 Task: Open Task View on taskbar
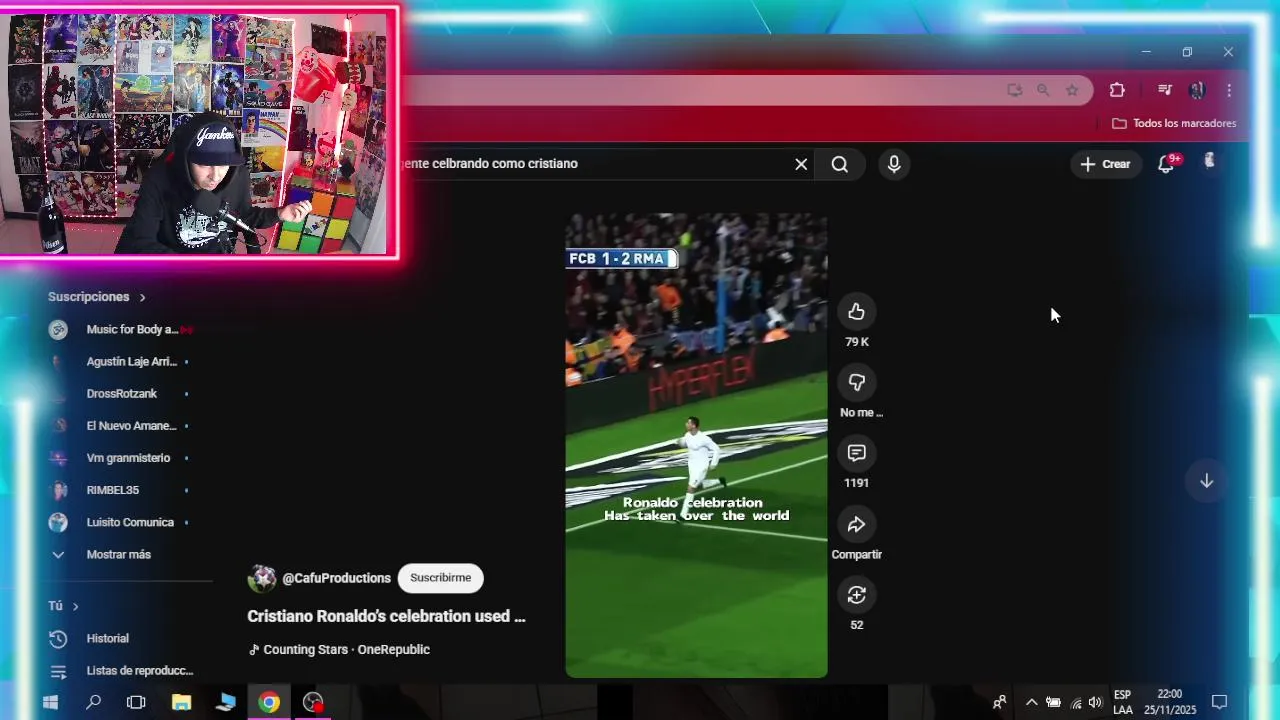tap(136, 702)
